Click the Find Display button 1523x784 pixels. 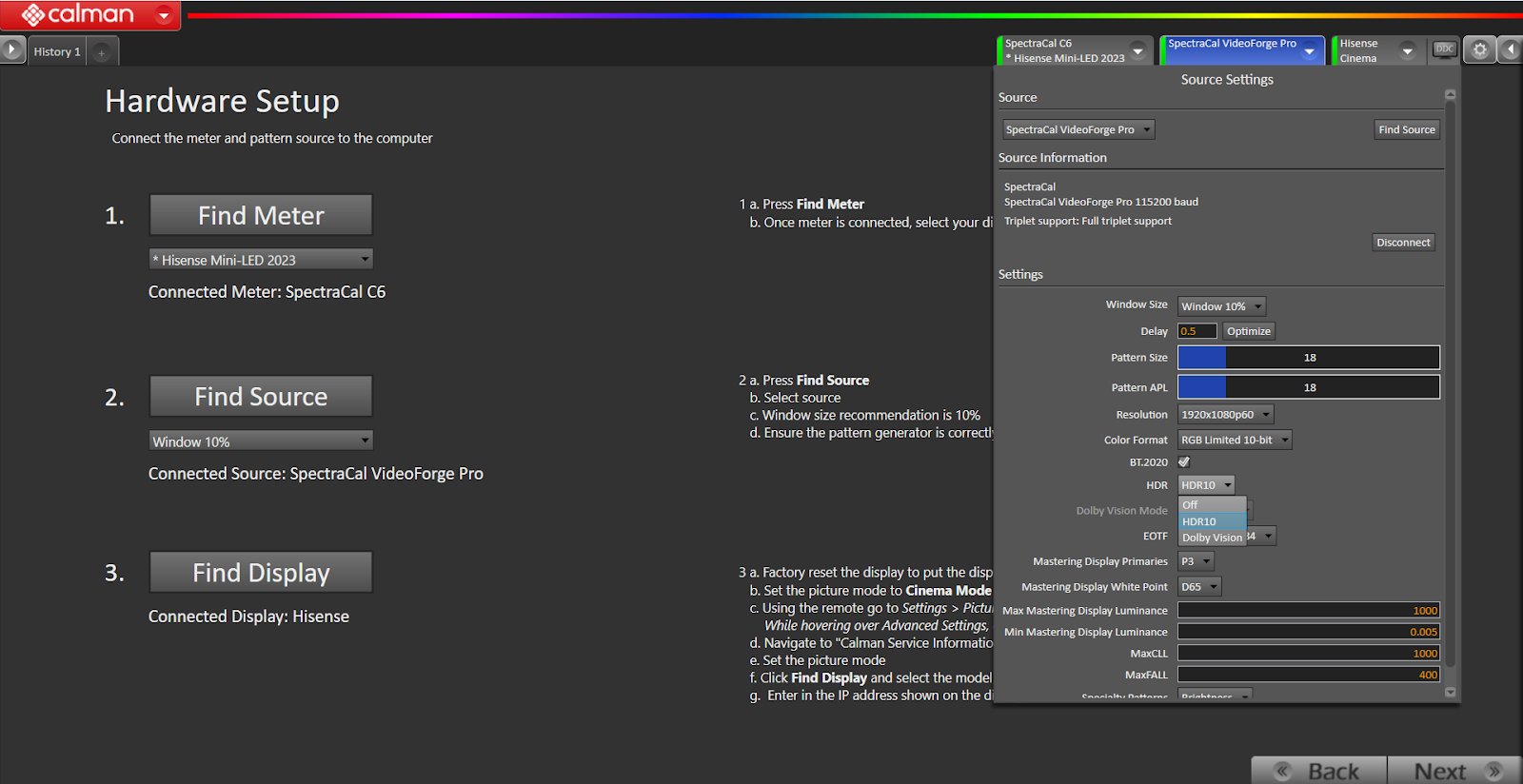pos(261,572)
